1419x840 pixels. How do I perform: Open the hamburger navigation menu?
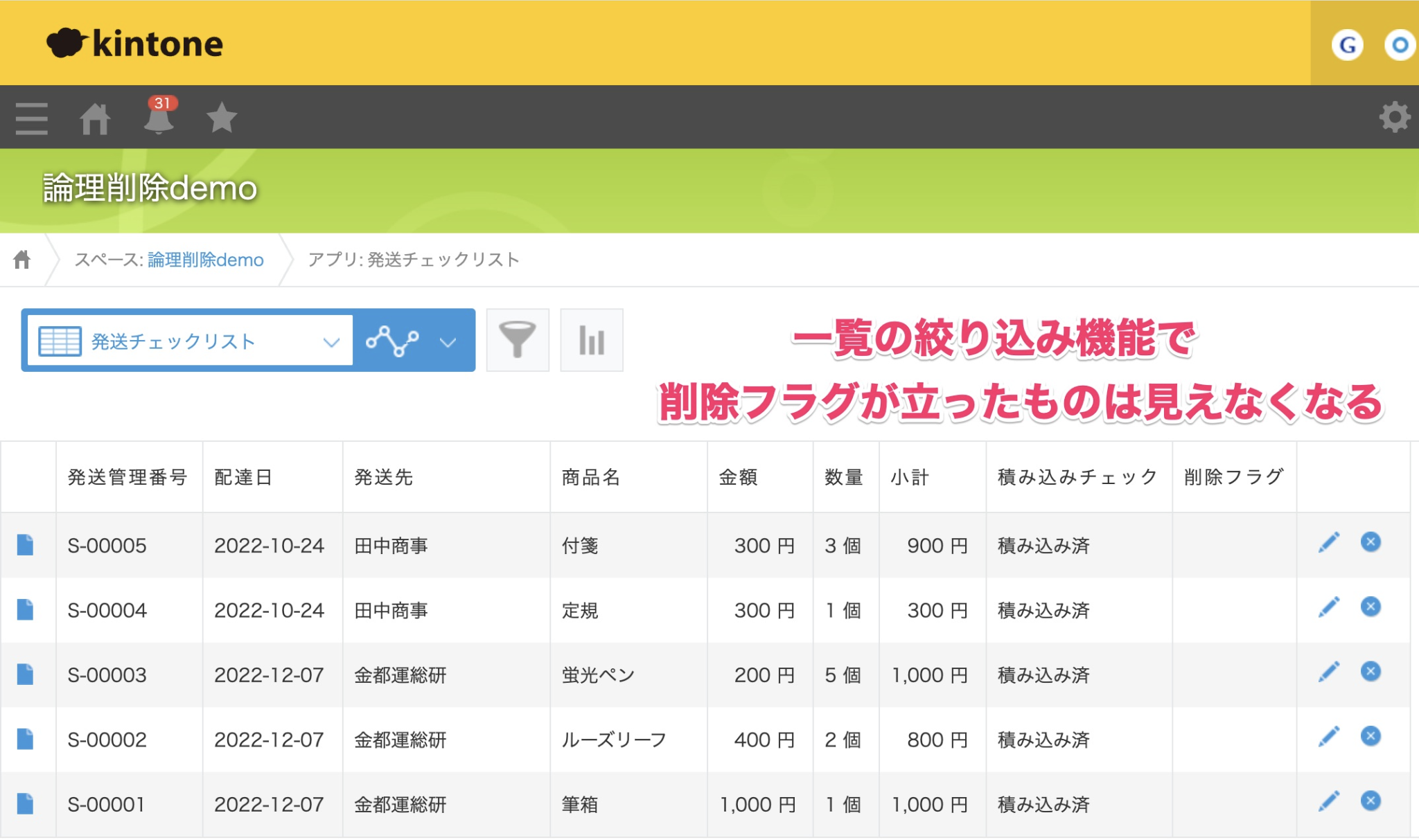point(30,118)
